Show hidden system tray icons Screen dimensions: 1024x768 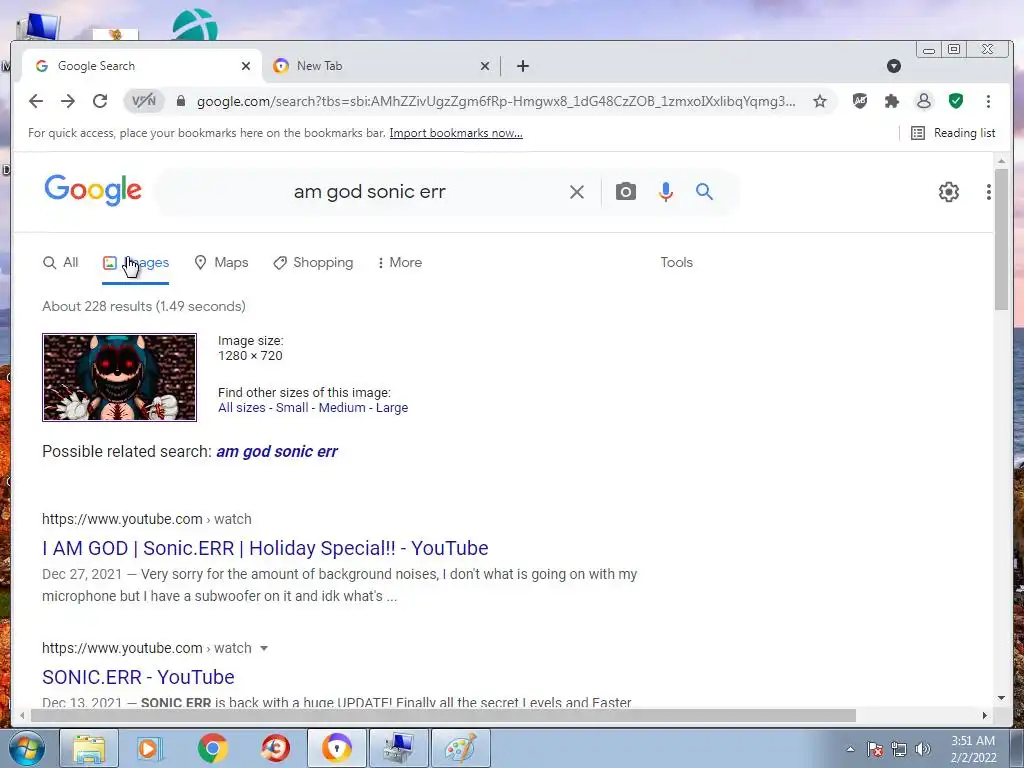(x=850, y=749)
